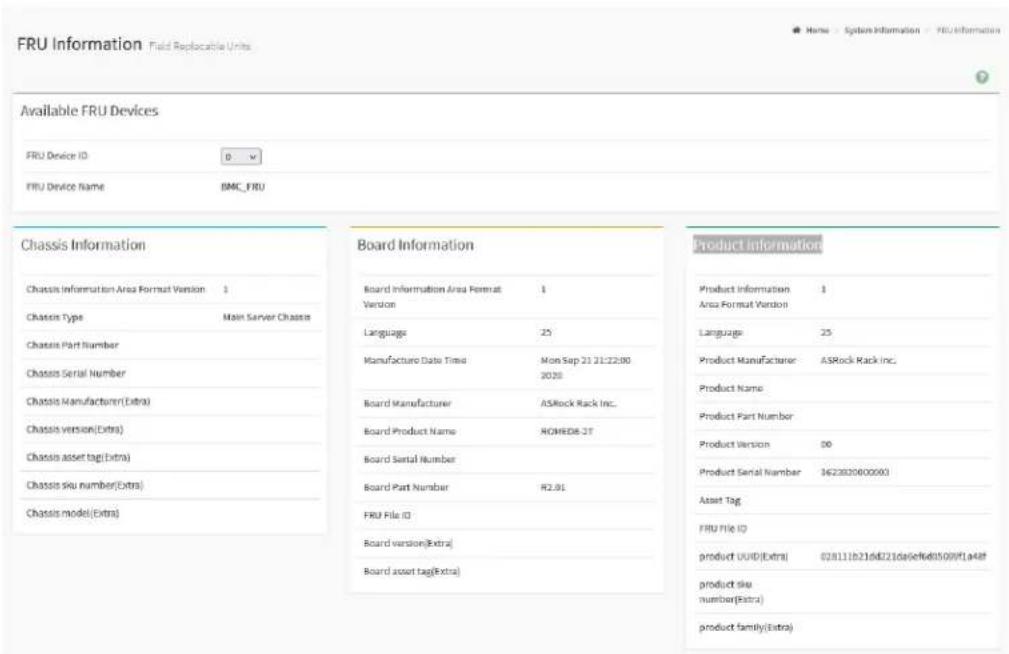Open the FRU Device ID dropdown
Image resolution: width=1009 pixels, height=654 pixels.
[x=241, y=156]
